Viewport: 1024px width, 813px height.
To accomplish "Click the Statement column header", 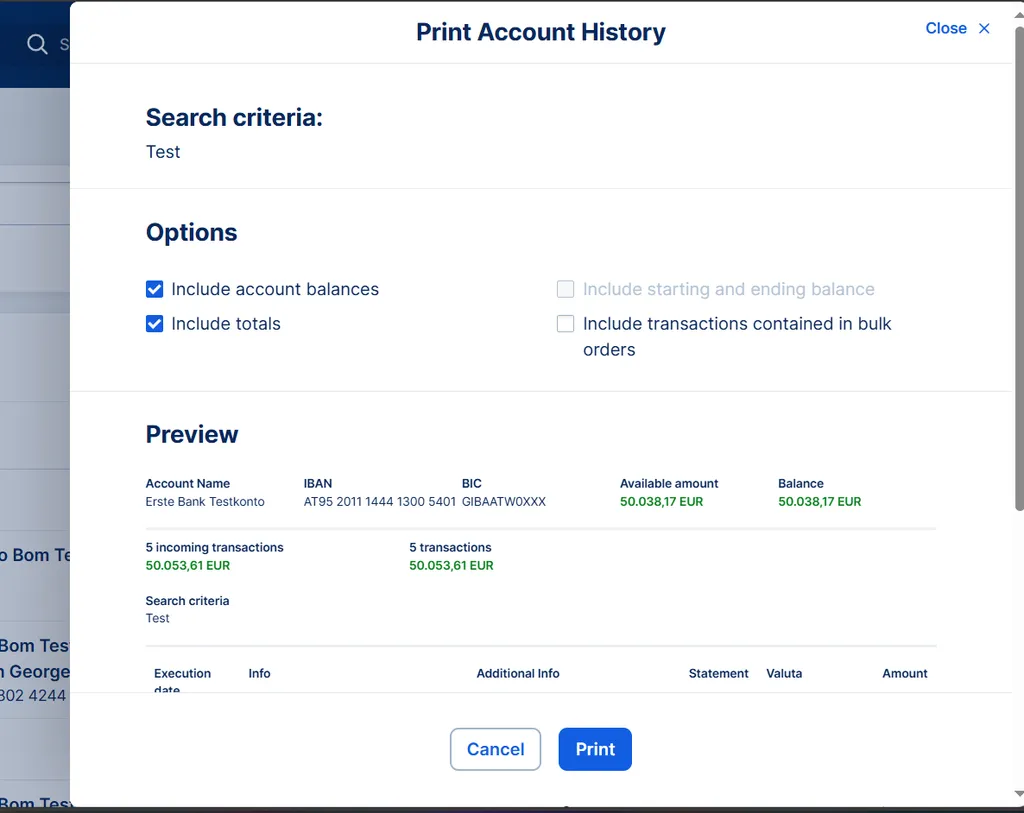I will (x=718, y=673).
